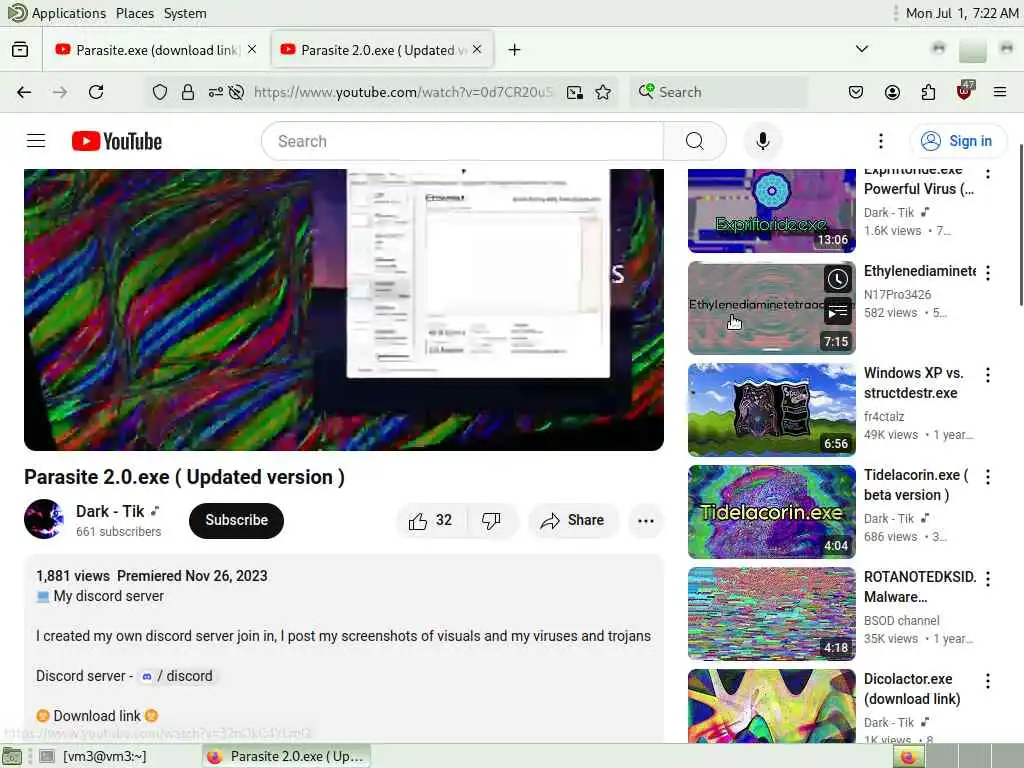This screenshot has width=1024, height=768.
Task: Open the Pocket save icon
Action: coord(856,92)
